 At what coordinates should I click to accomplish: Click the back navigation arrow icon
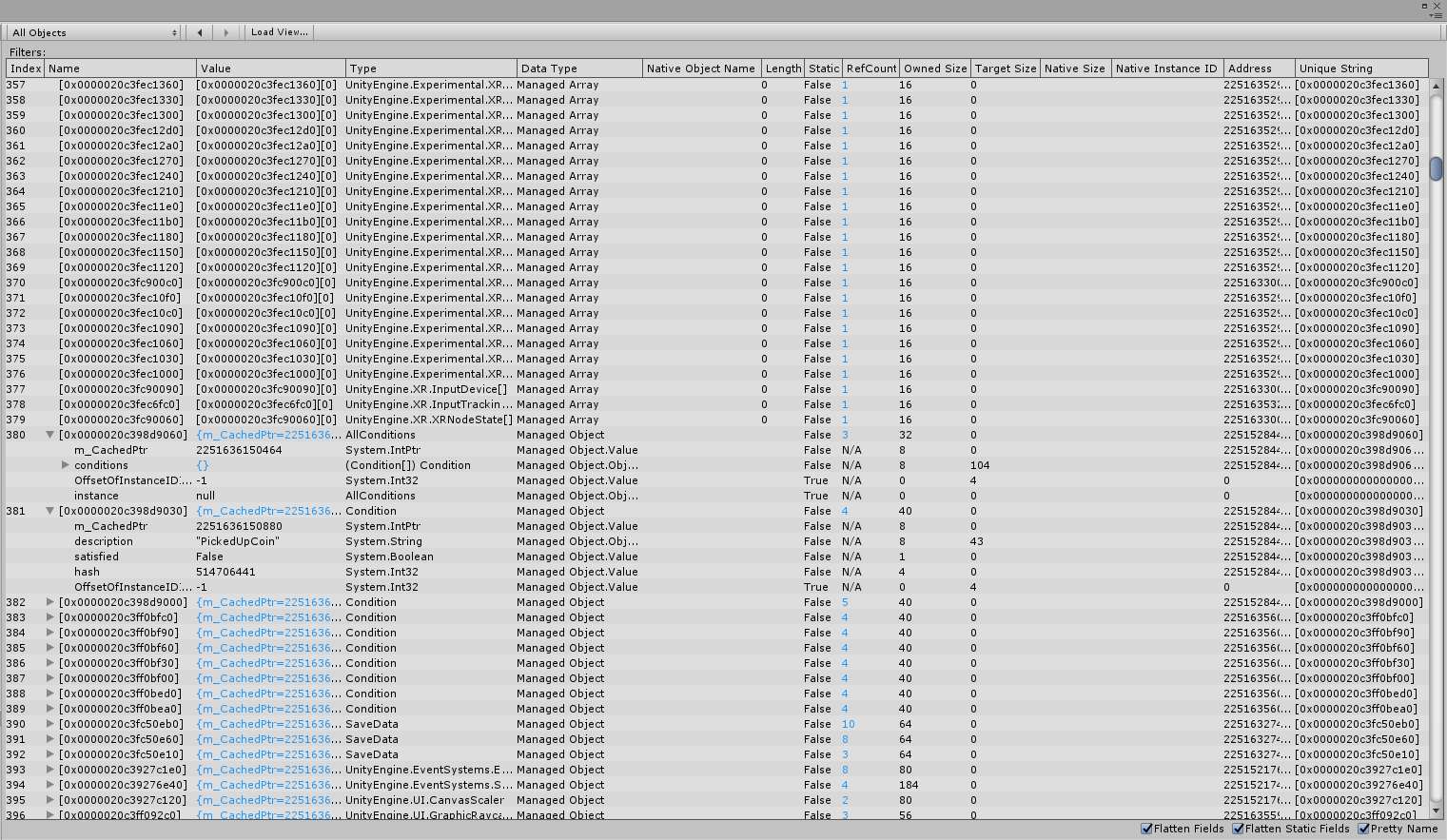click(x=199, y=31)
